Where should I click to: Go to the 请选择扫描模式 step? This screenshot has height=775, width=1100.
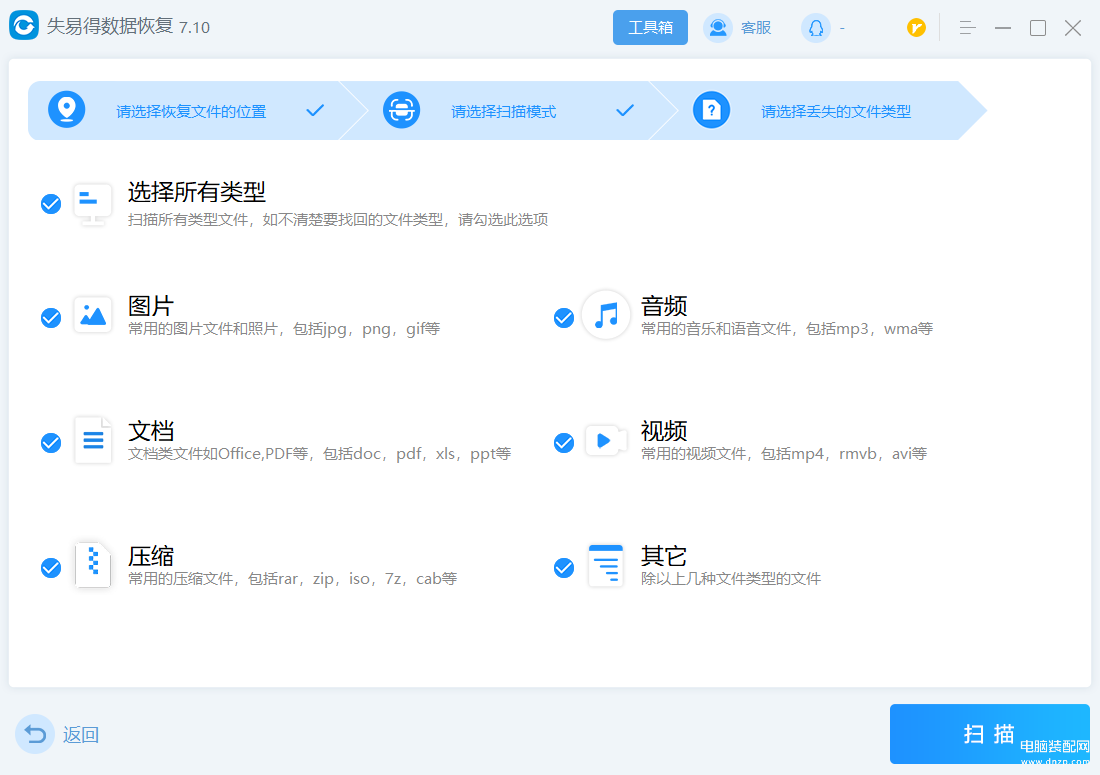[503, 111]
